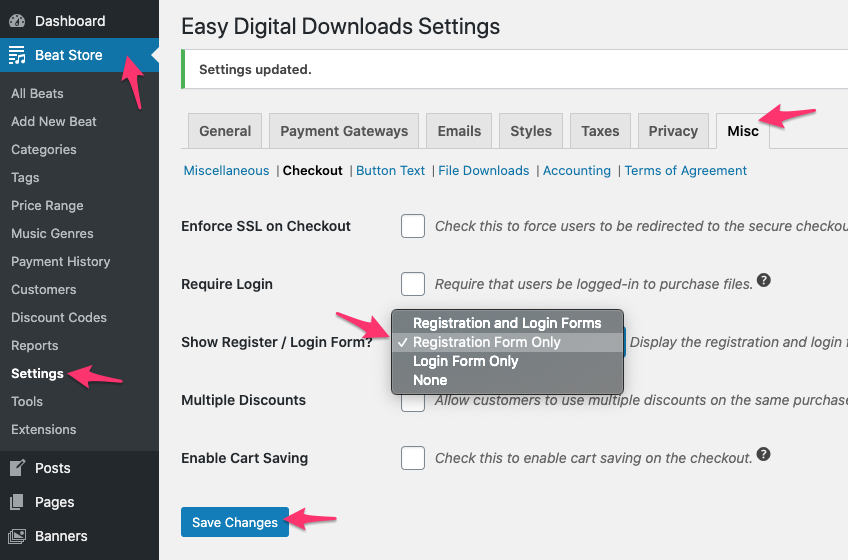Go to the Emails tab
Screen dimensions: 848x560
459,131
